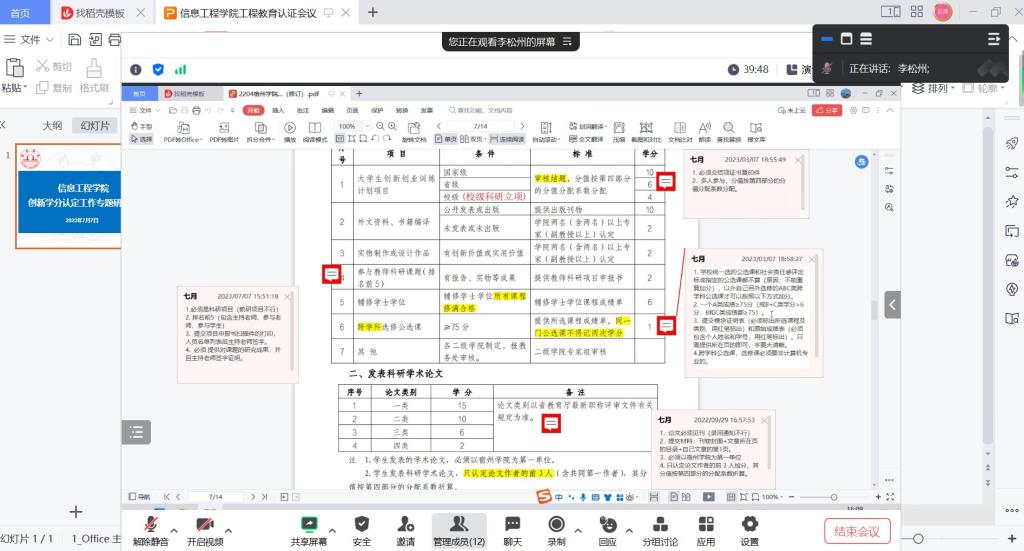Switch to the 找稻壳模板 tab
The height and width of the screenshot is (551, 1024).
93,13
